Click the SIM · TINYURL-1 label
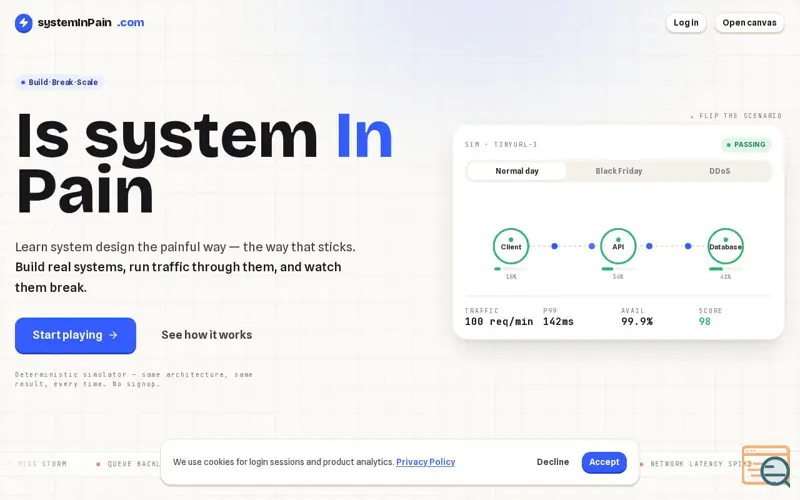Viewport: 800px width, 500px height. pos(501,144)
